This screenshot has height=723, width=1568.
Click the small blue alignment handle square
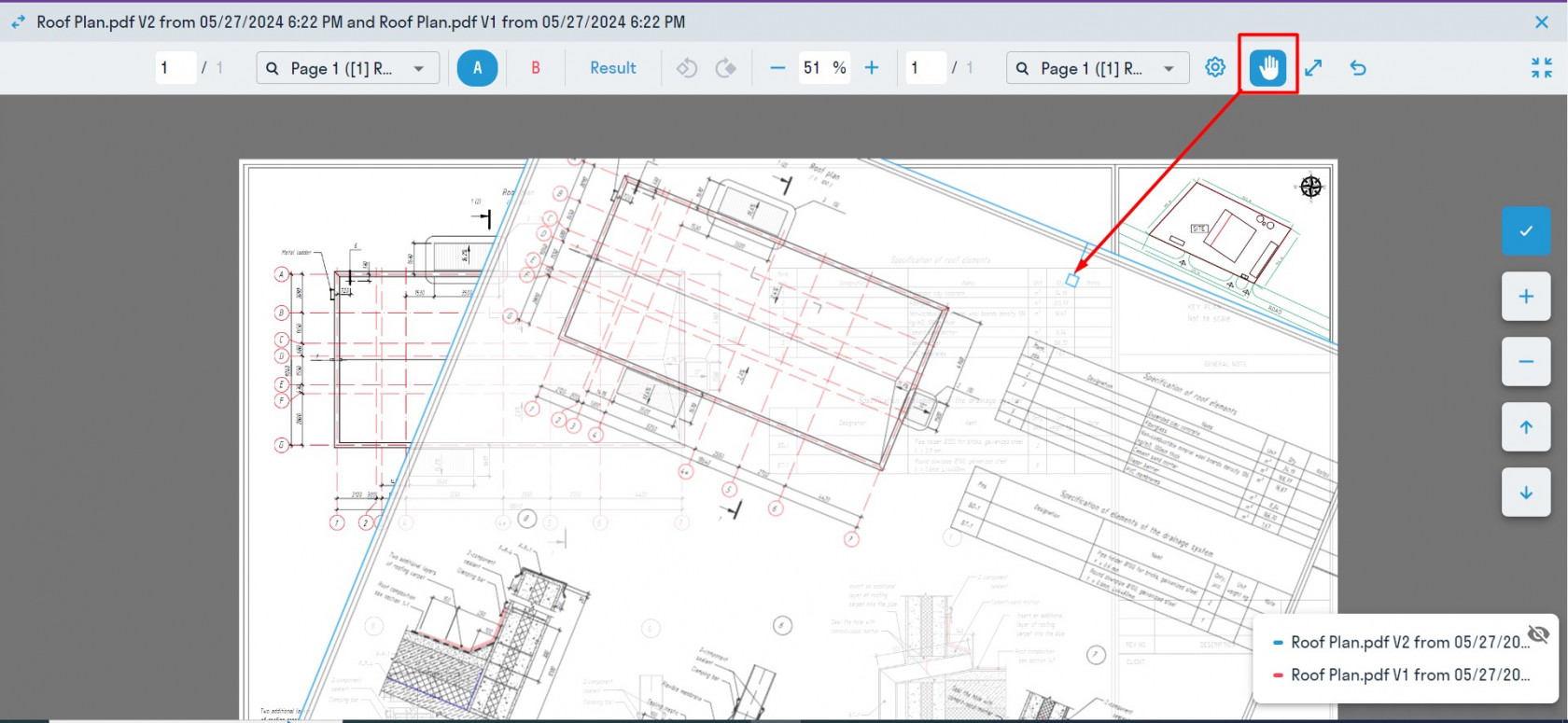(1072, 280)
